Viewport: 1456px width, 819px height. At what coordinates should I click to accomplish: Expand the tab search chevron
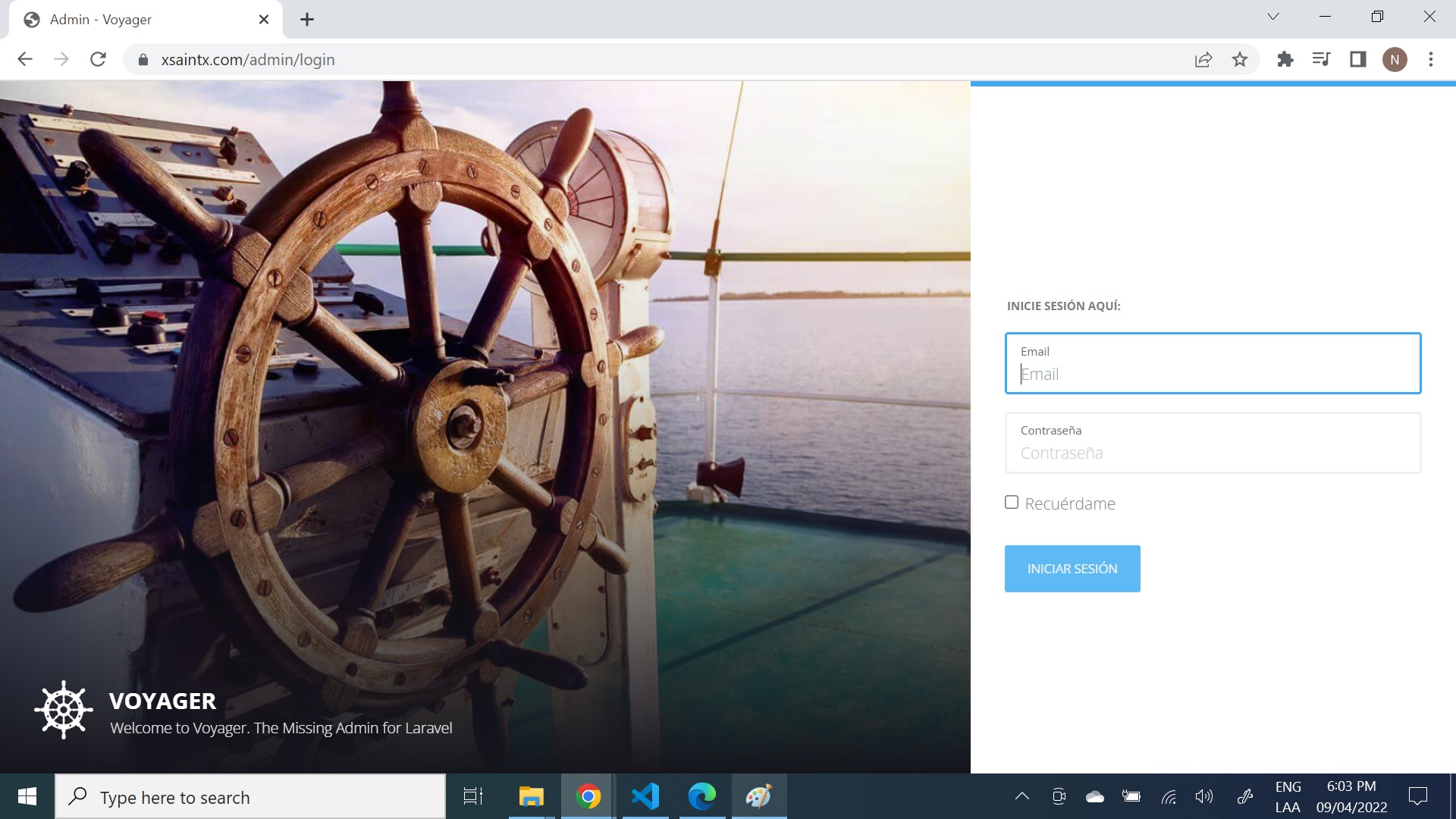point(1272,17)
